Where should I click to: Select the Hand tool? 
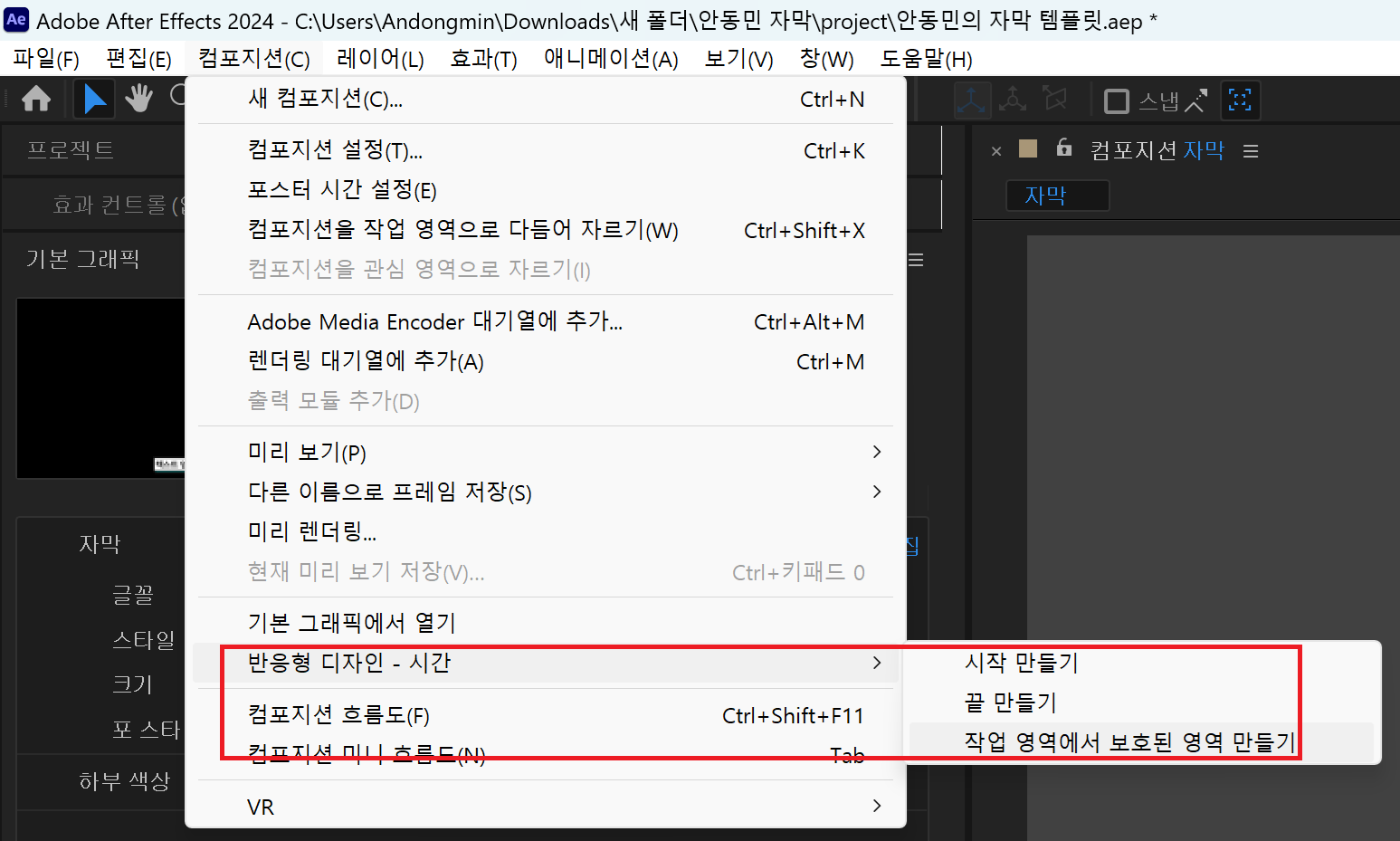pos(138,99)
